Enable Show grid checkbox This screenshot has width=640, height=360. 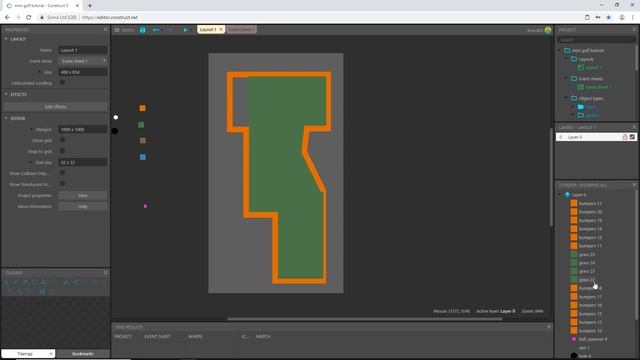point(62,140)
